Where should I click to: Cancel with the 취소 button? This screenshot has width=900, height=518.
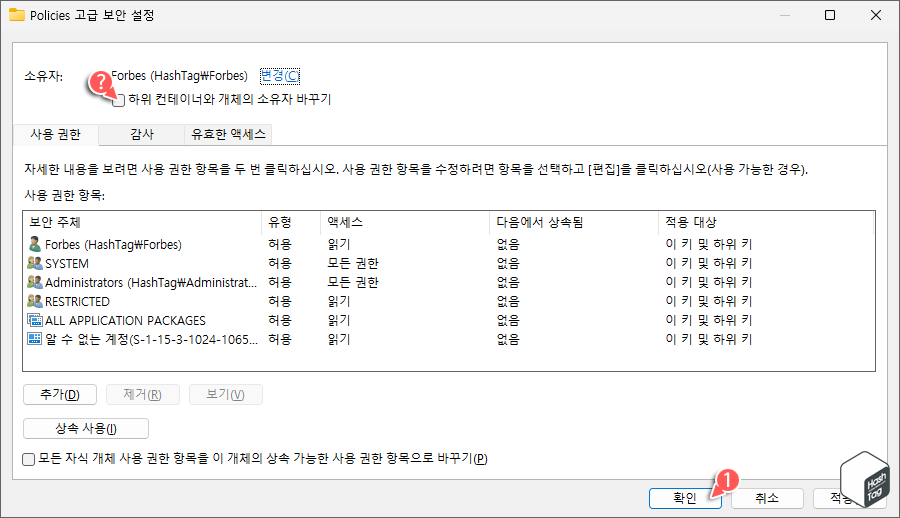(x=767, y=498)
